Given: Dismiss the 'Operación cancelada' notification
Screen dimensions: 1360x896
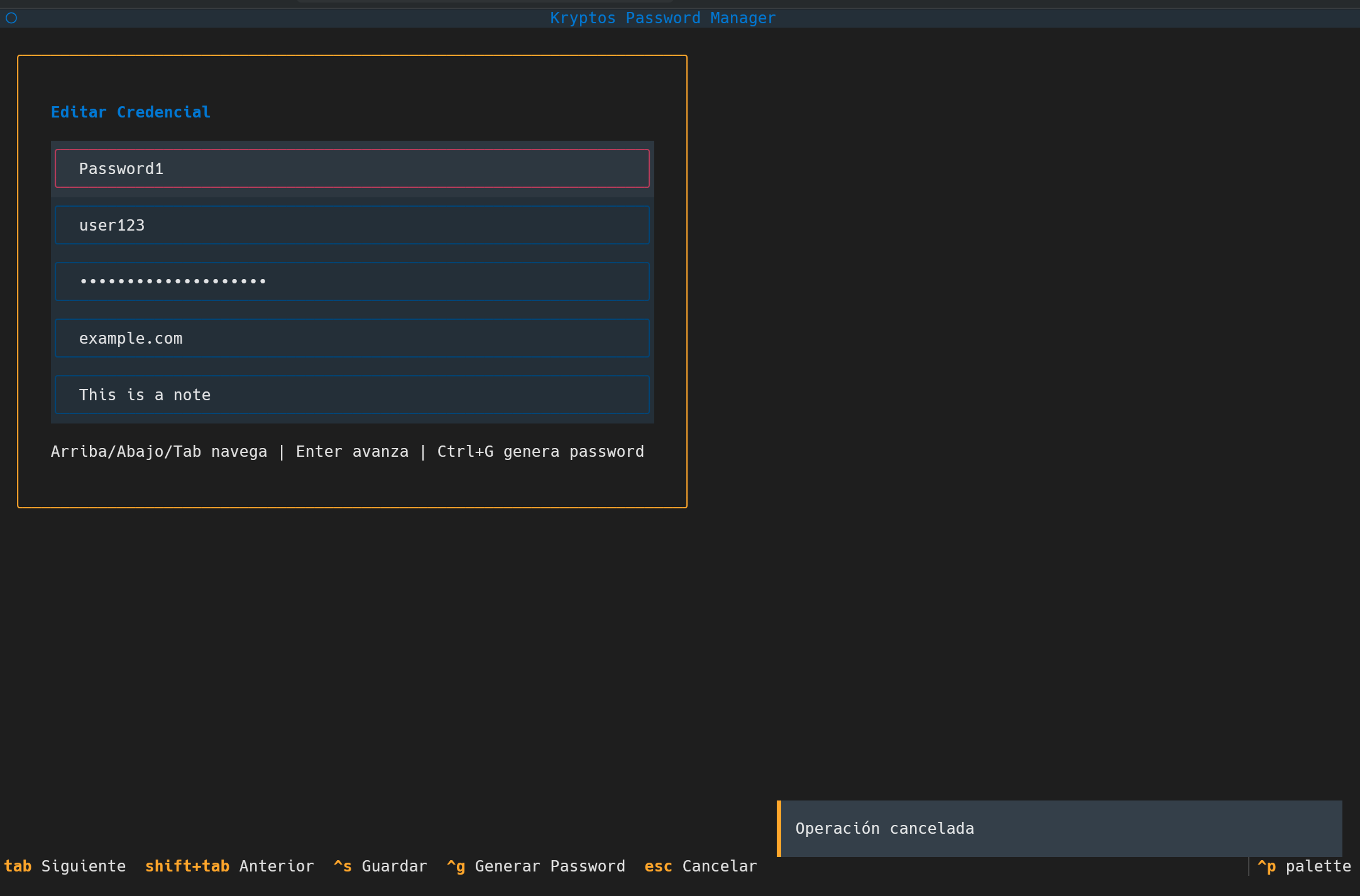Looking at the screenshot, I should coord(1060,829).
